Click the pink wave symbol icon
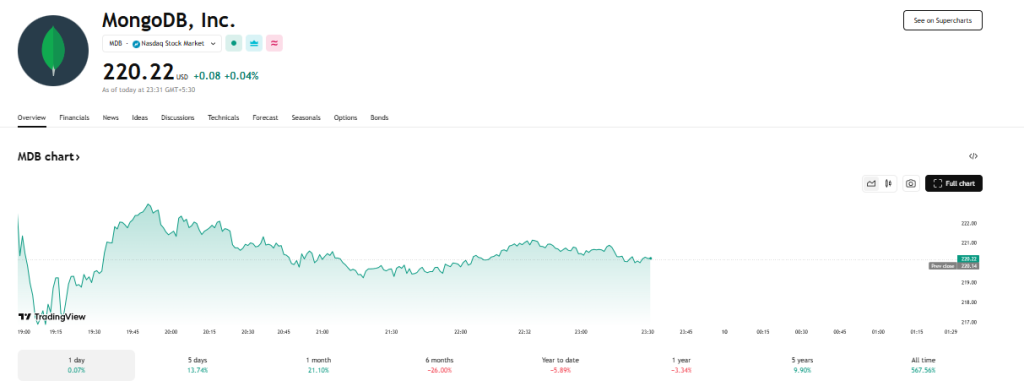Screen dimensions: 1024x392 click(x=274, y=44)
